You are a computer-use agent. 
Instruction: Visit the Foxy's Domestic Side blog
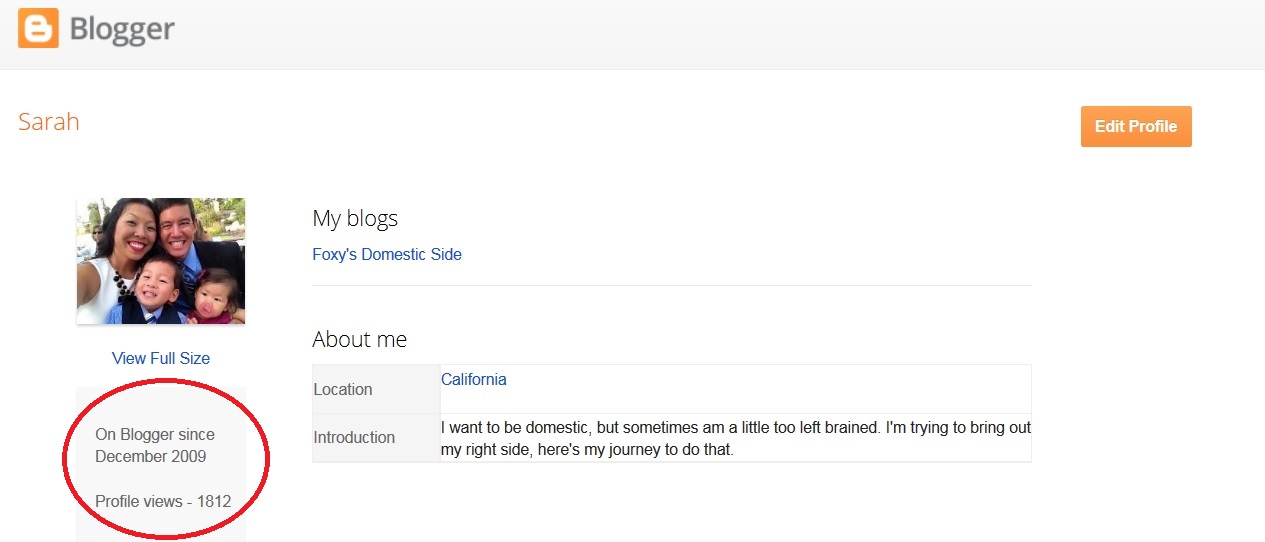(387, 254)
